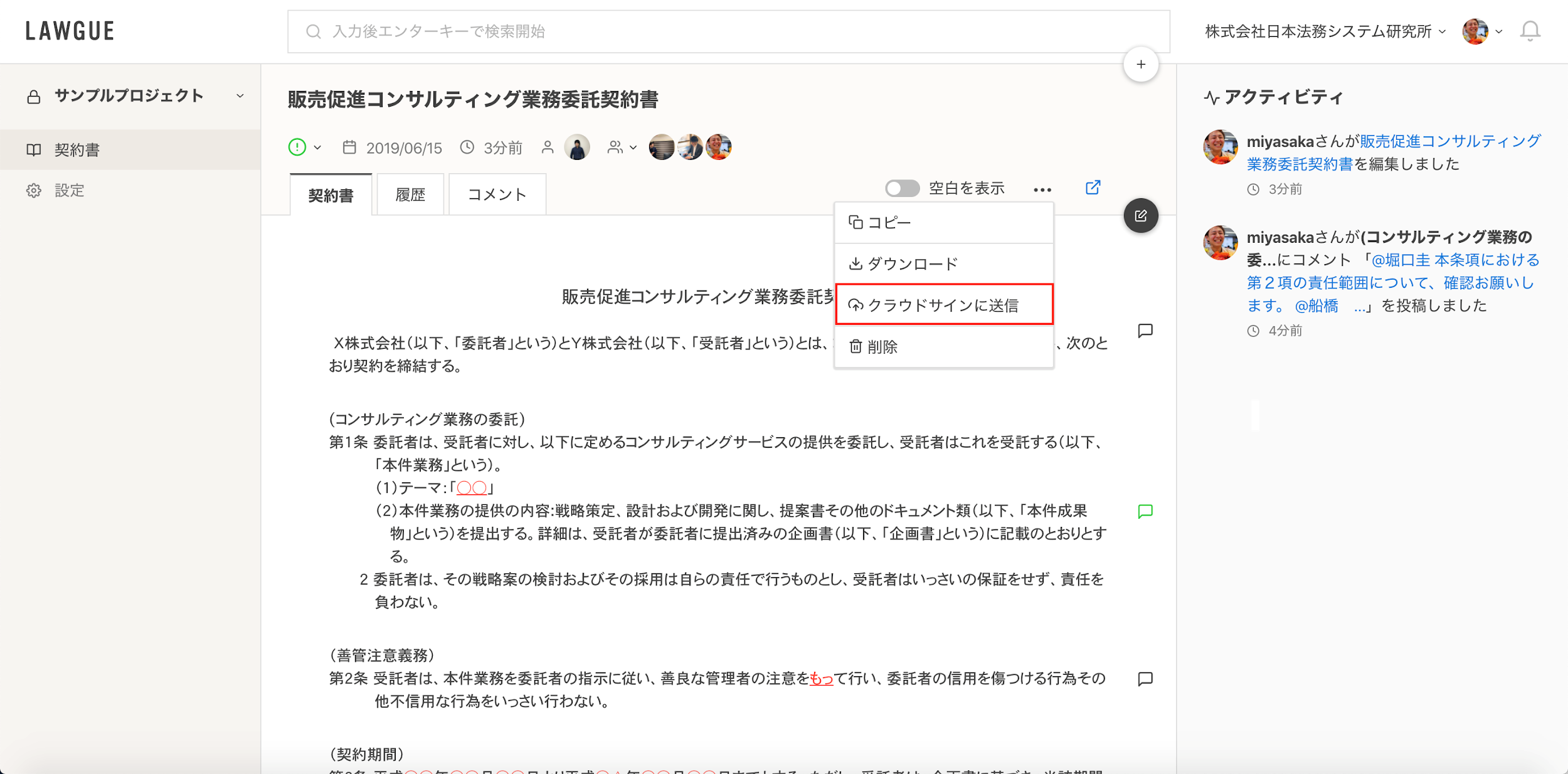Open 設定 in the sidebar
The width and height of the screenshot is (1568, 774).
point(69,191)
